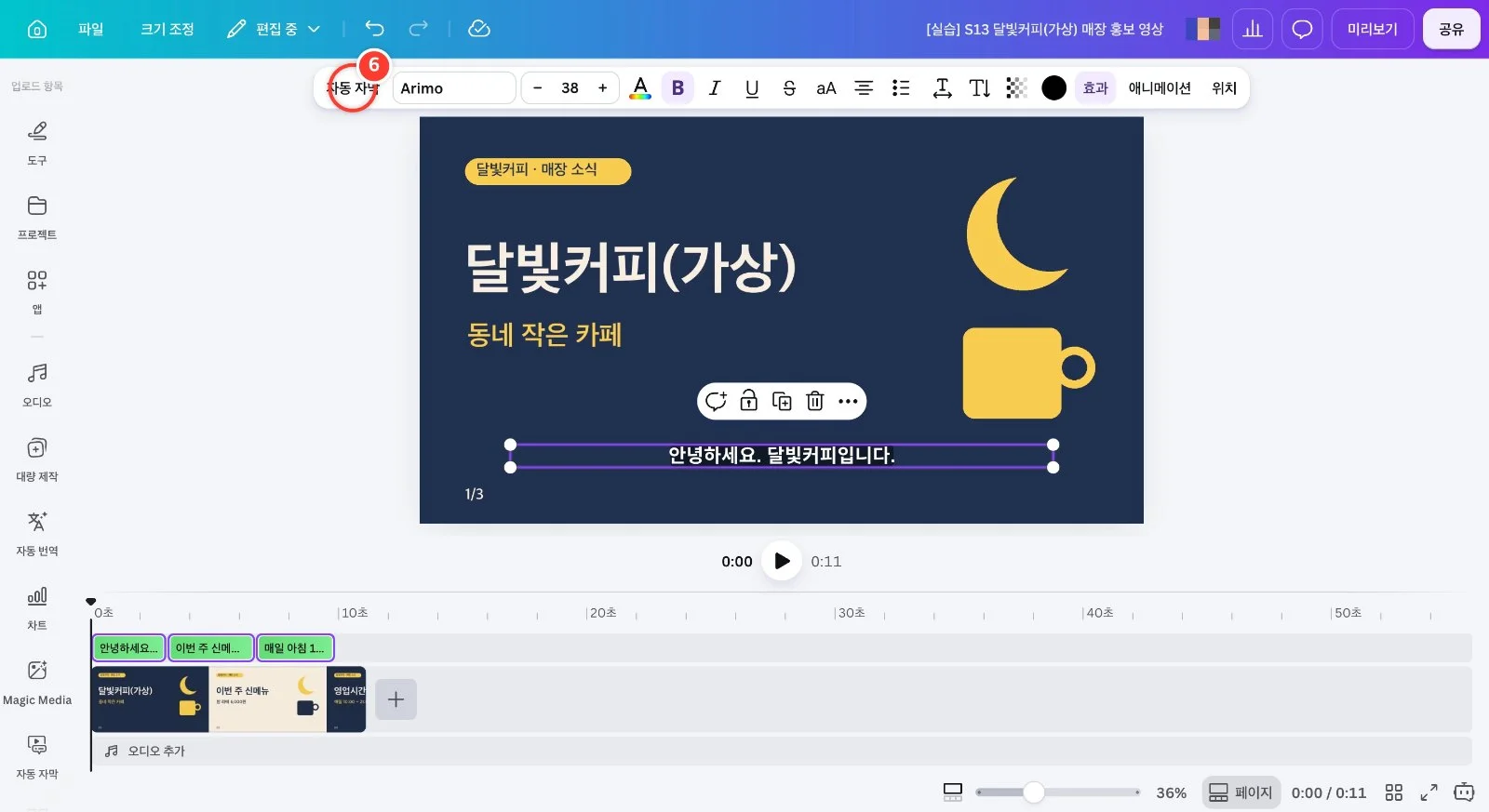The image size is (1489, 812).
Task: Go to Canva home icon
Action: pos(37,29)
